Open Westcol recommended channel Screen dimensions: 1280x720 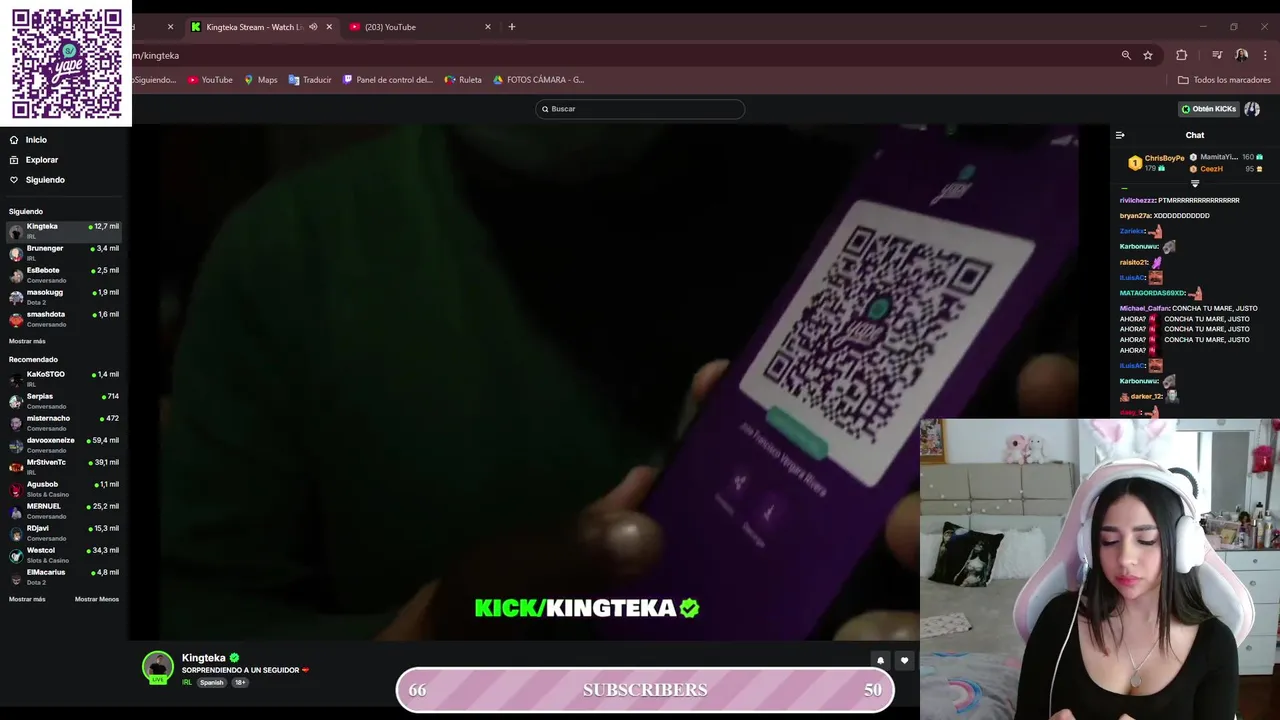(64, 555)
